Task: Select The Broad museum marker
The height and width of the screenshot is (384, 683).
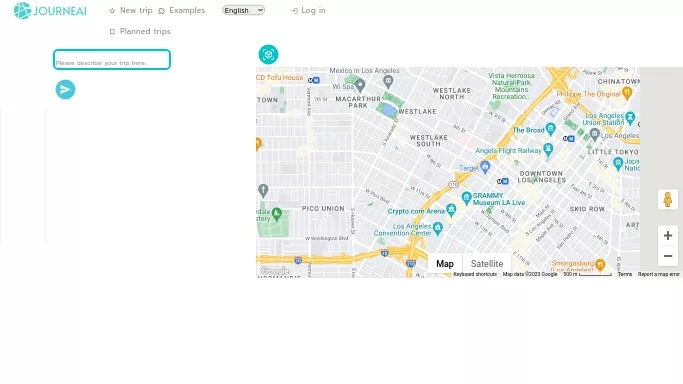Action: [x=551, y=129]
